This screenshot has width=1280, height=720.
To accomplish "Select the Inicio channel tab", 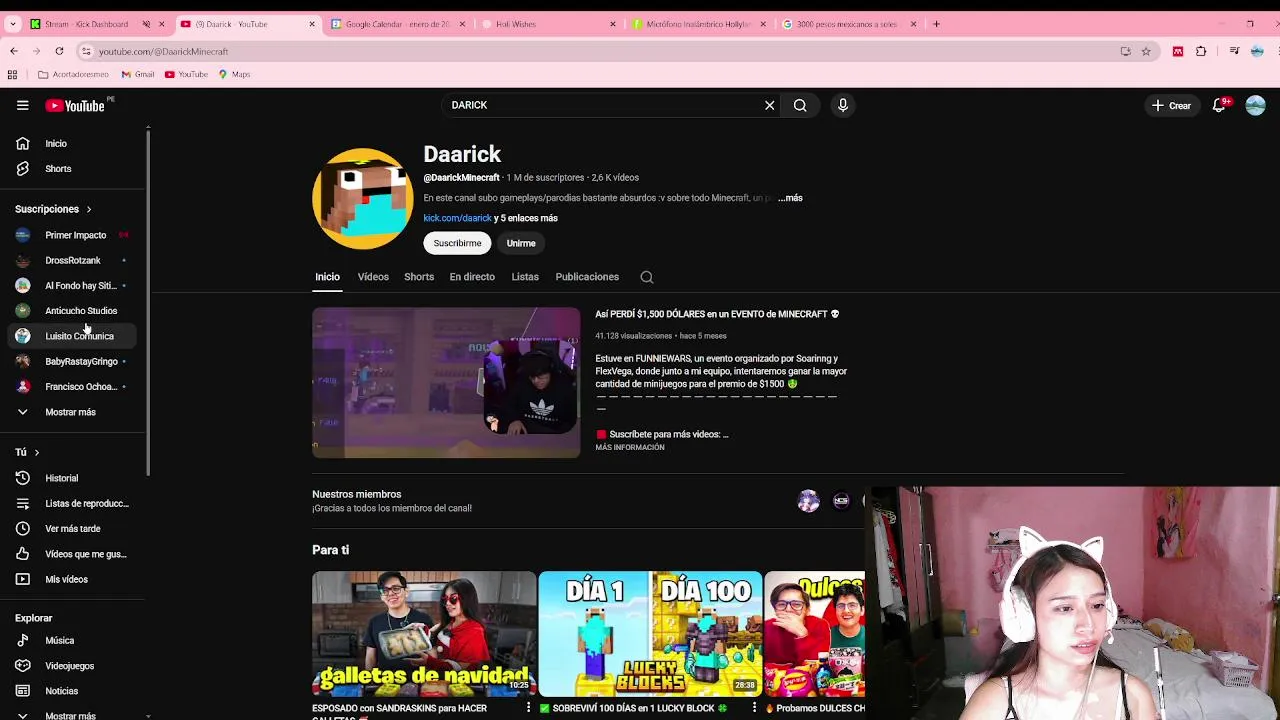I will coord(327,277).
